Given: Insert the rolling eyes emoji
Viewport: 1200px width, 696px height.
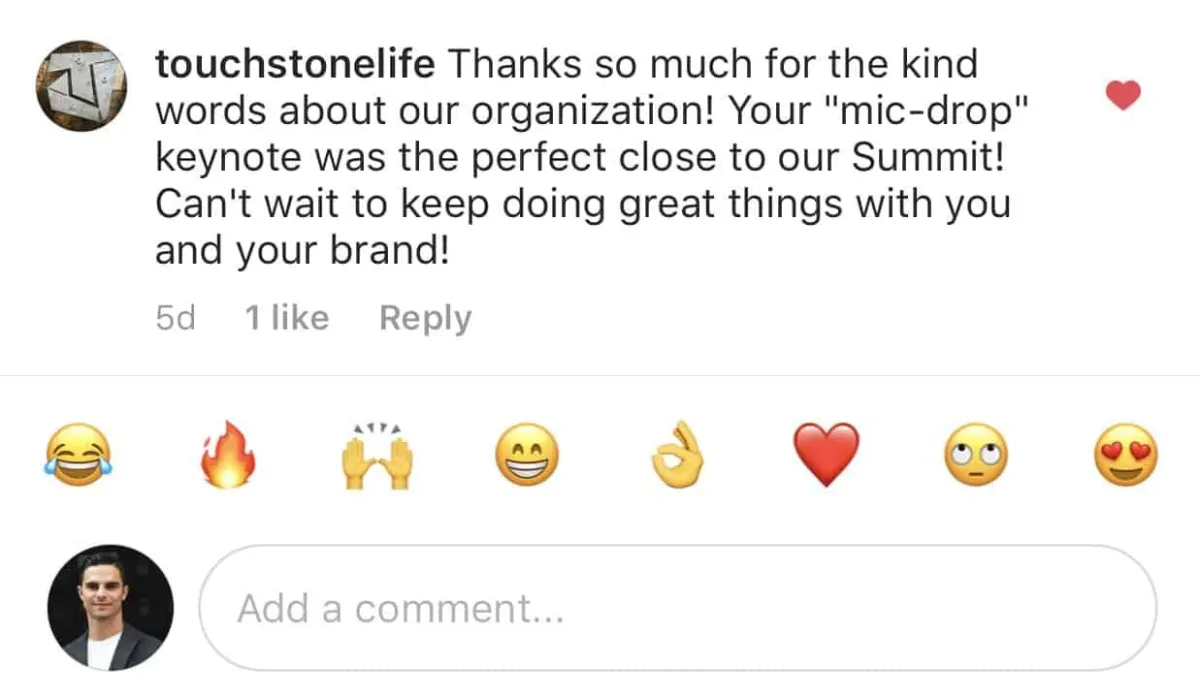Looking at the screenshot, I should tap(977, 457).
